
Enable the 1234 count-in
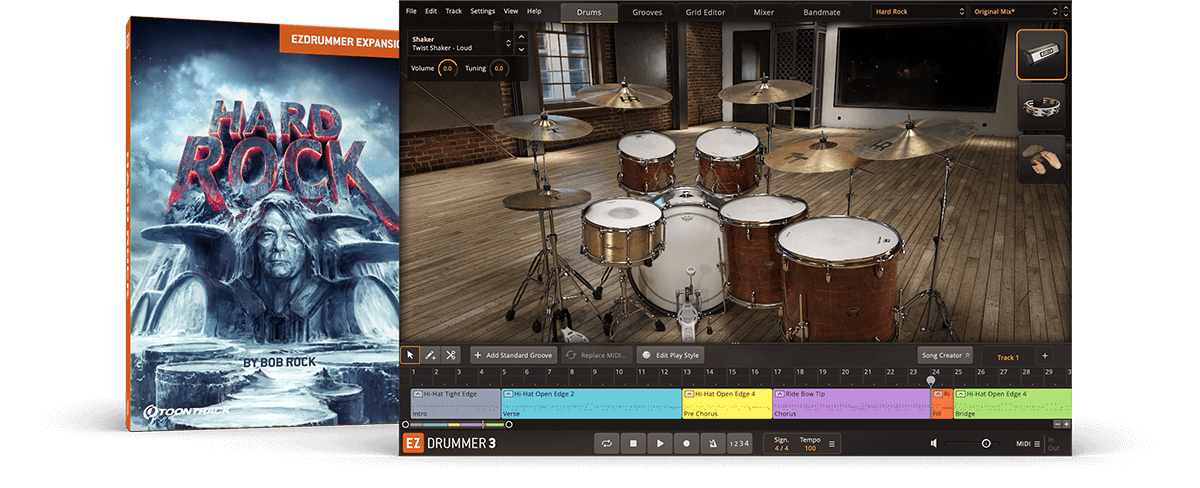point(739,443)
